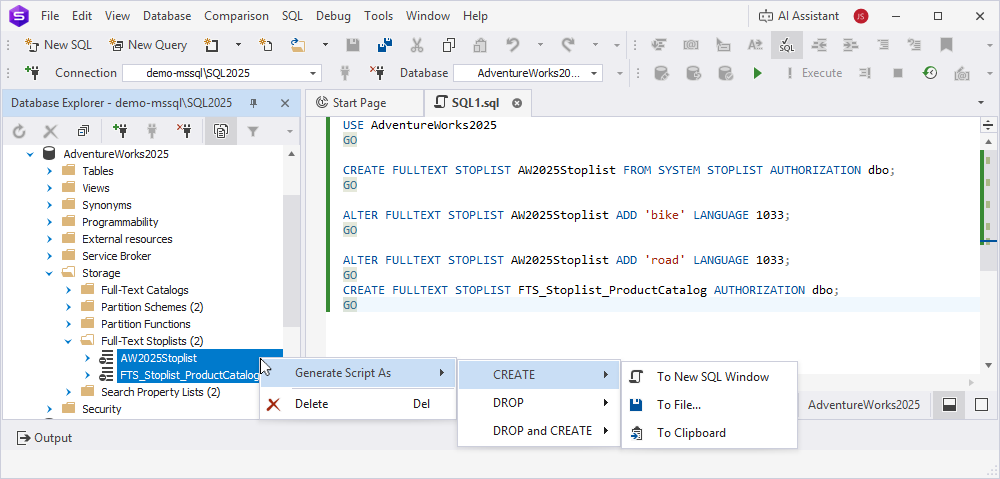Viewport: 1000px width, 479px height.
Task: Open the Output panel
Action: tap(44, 438)
